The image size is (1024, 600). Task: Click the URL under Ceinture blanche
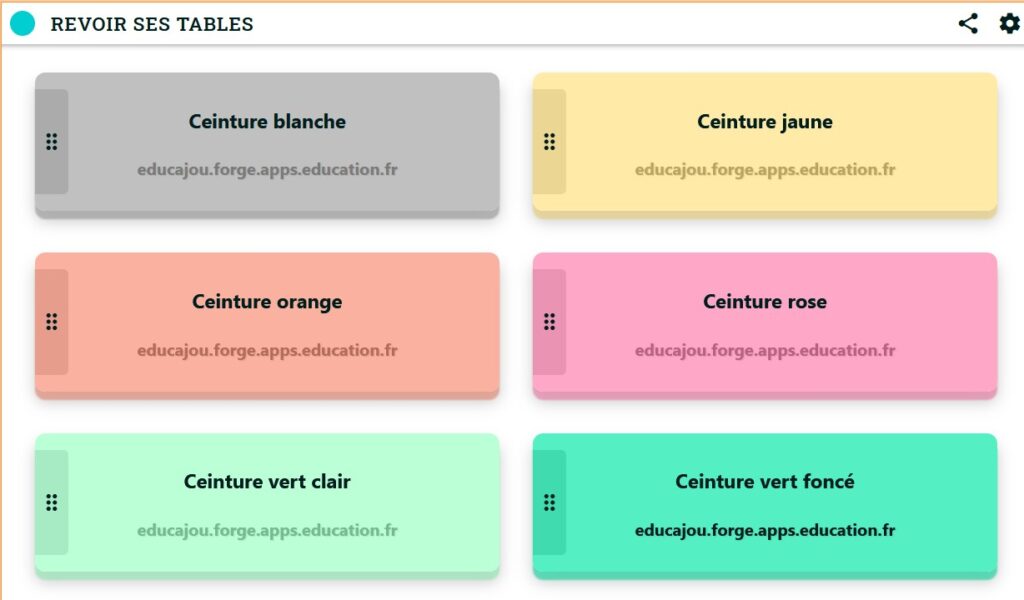267,170
